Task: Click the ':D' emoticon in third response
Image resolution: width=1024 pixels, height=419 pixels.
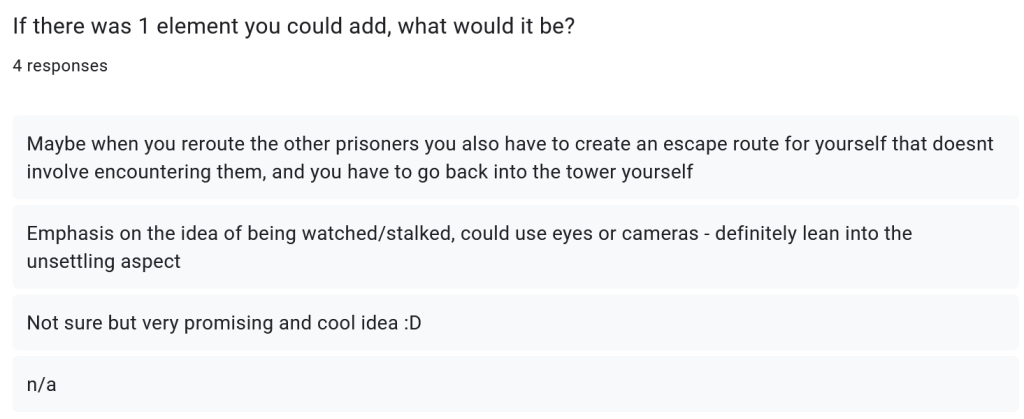Action: 412,323
